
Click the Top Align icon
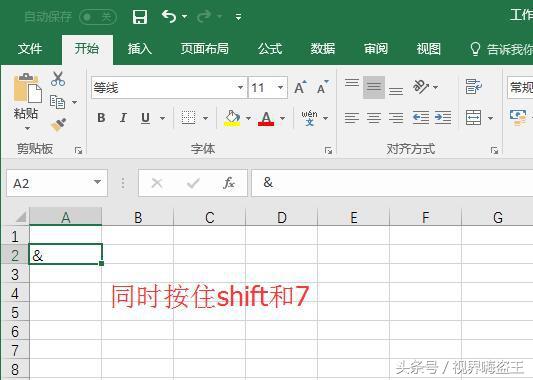tap(352, 83)
